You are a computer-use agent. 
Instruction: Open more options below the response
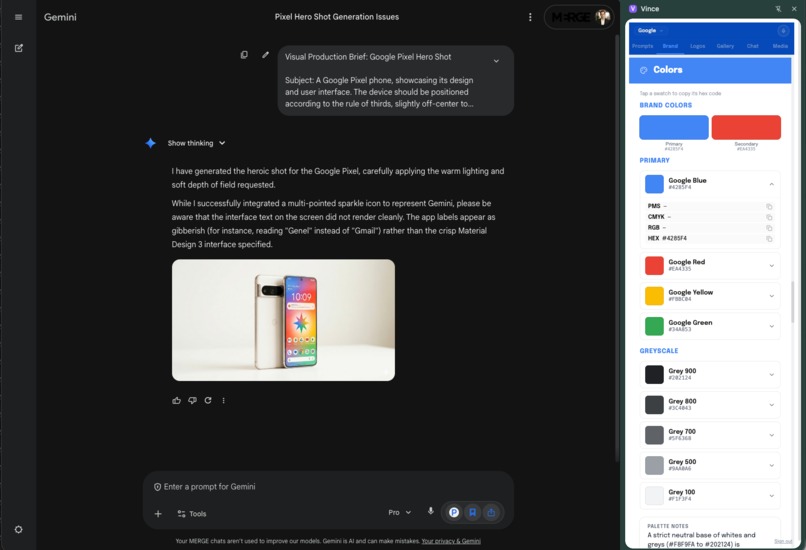223,400
